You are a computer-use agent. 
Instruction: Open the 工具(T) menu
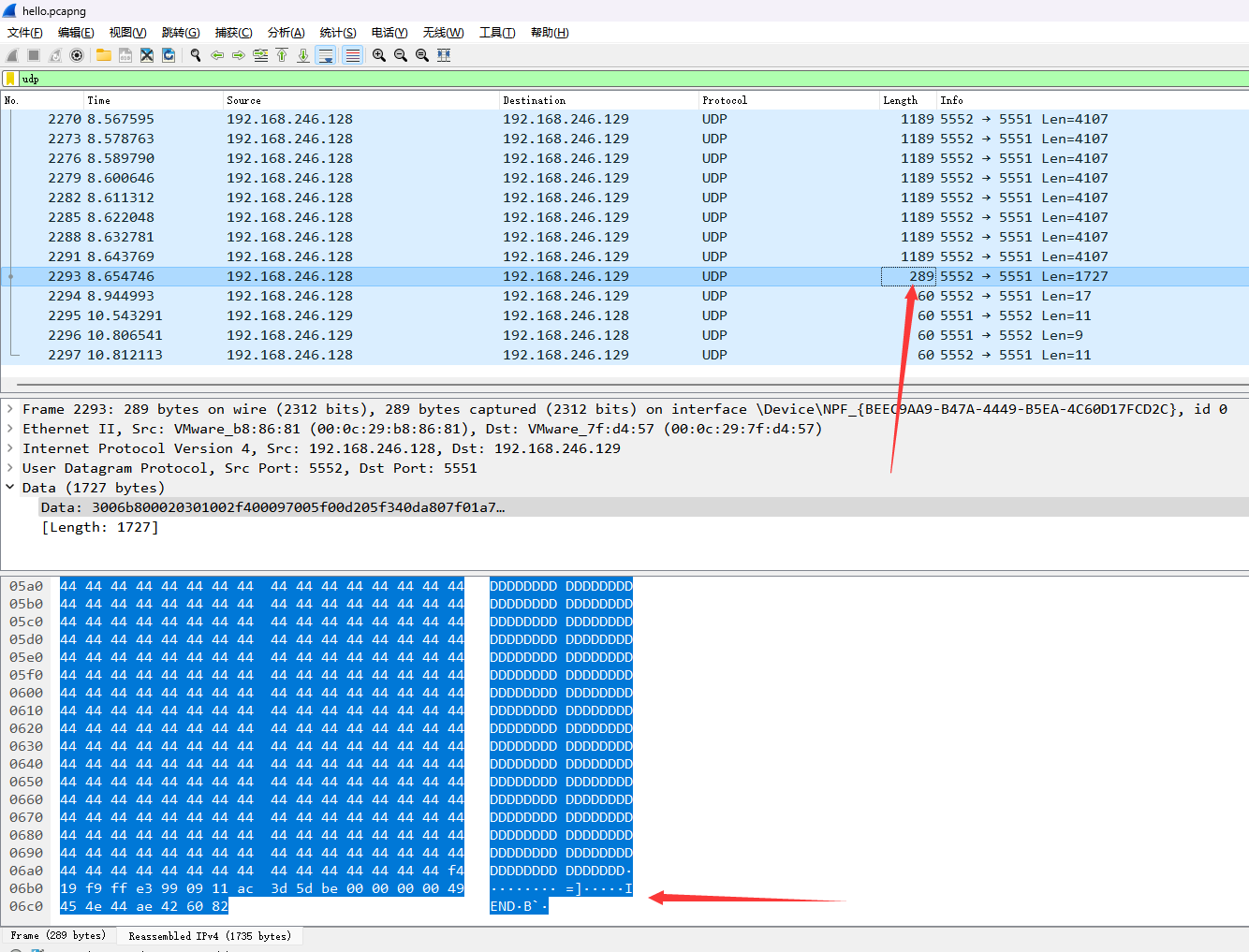pyautogui.click(x=497, y=33)
